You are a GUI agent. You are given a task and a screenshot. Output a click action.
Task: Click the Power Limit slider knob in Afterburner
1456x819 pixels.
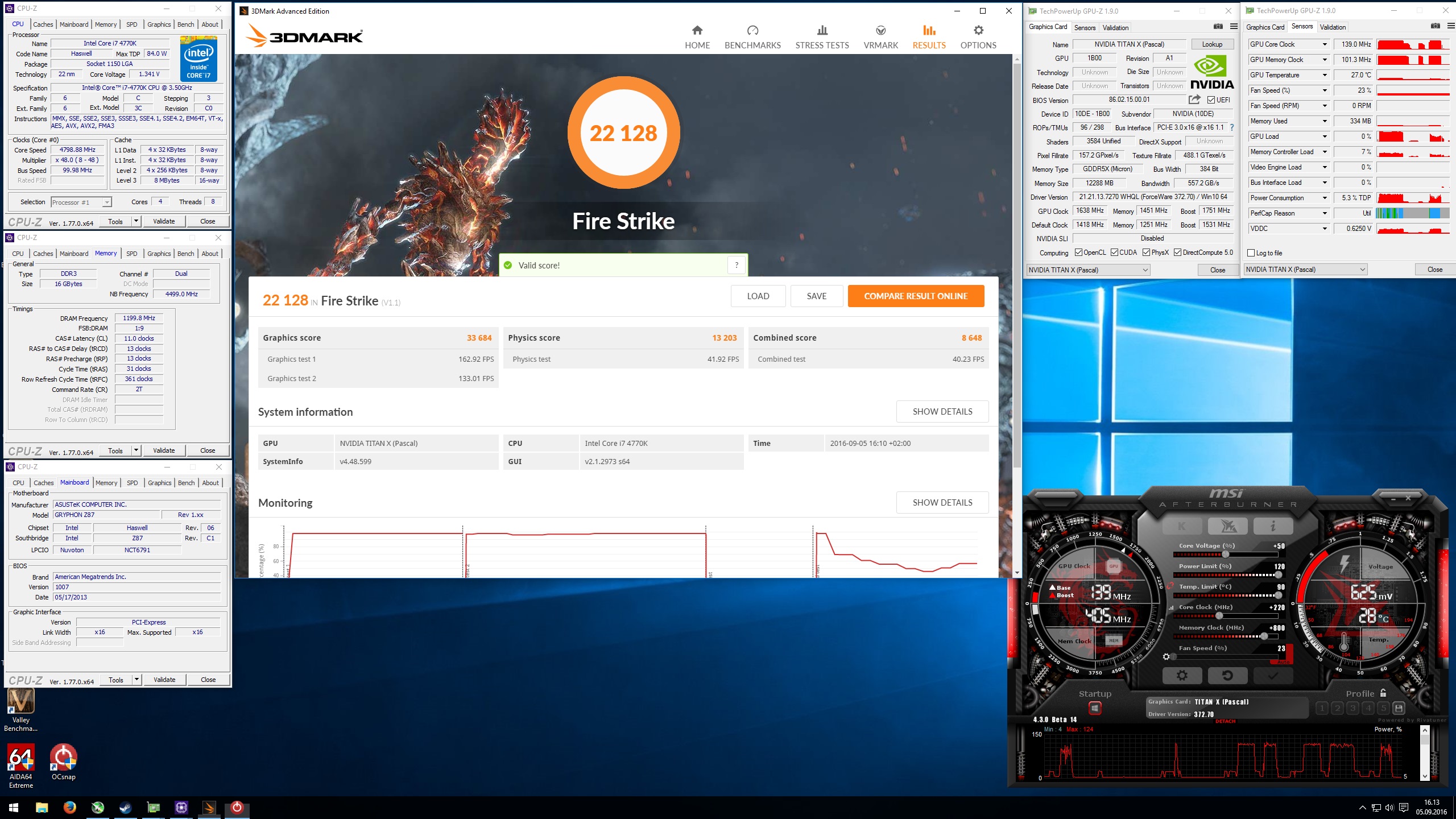click(x=1279, y=575)
